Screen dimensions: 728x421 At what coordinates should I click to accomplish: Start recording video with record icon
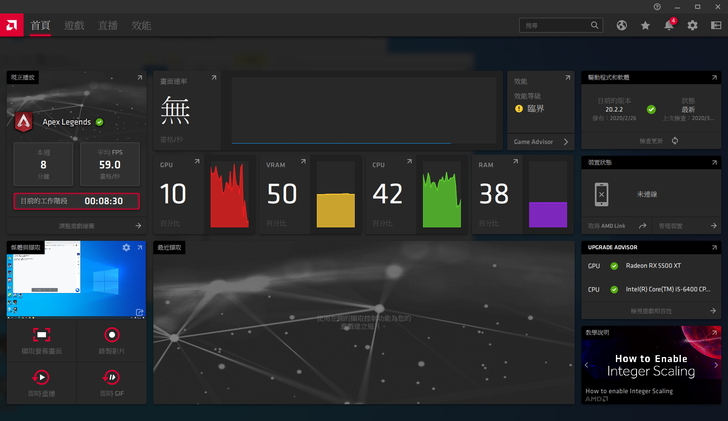tap(111, 335)
